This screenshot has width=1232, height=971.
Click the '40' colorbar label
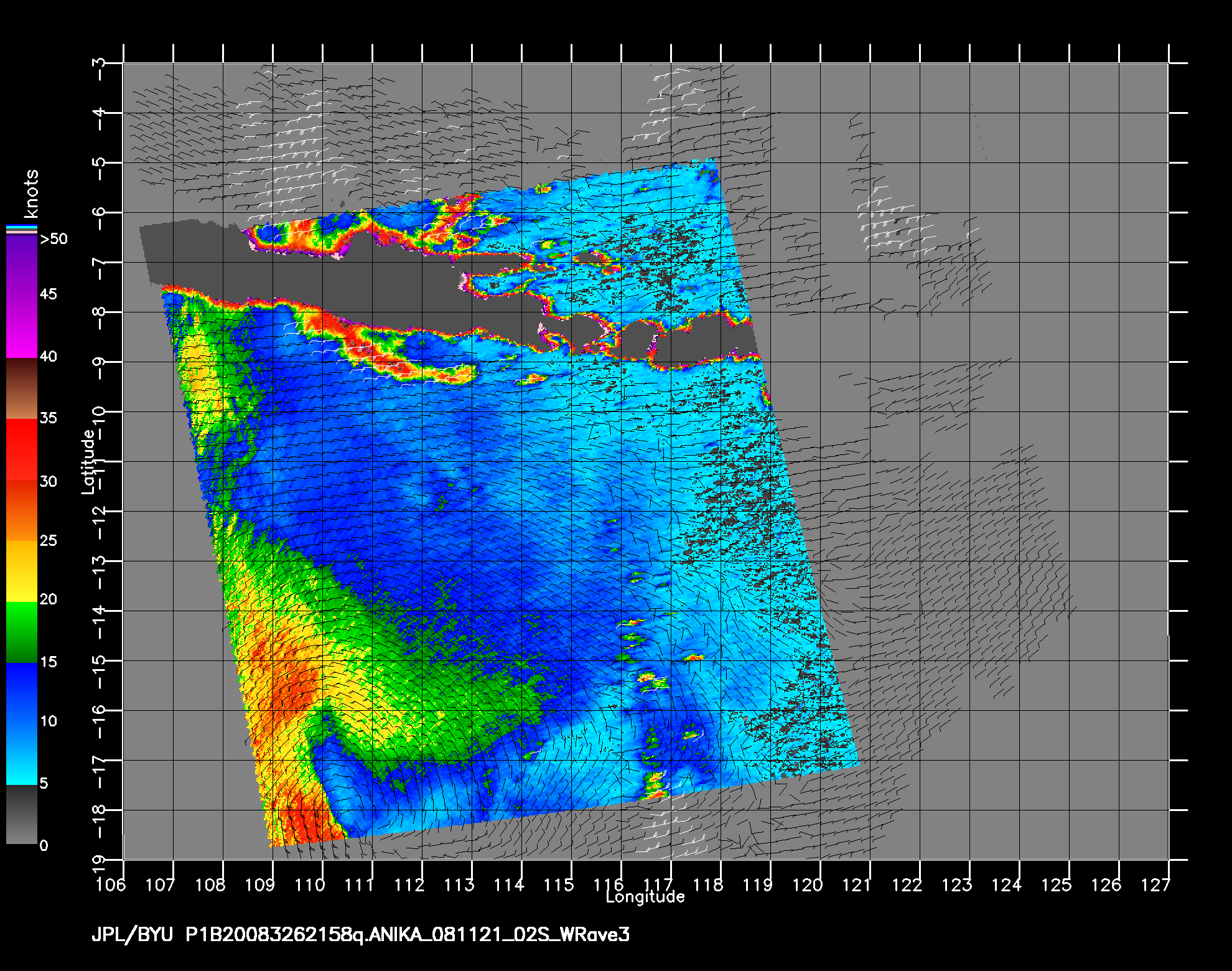click(49, 357)
